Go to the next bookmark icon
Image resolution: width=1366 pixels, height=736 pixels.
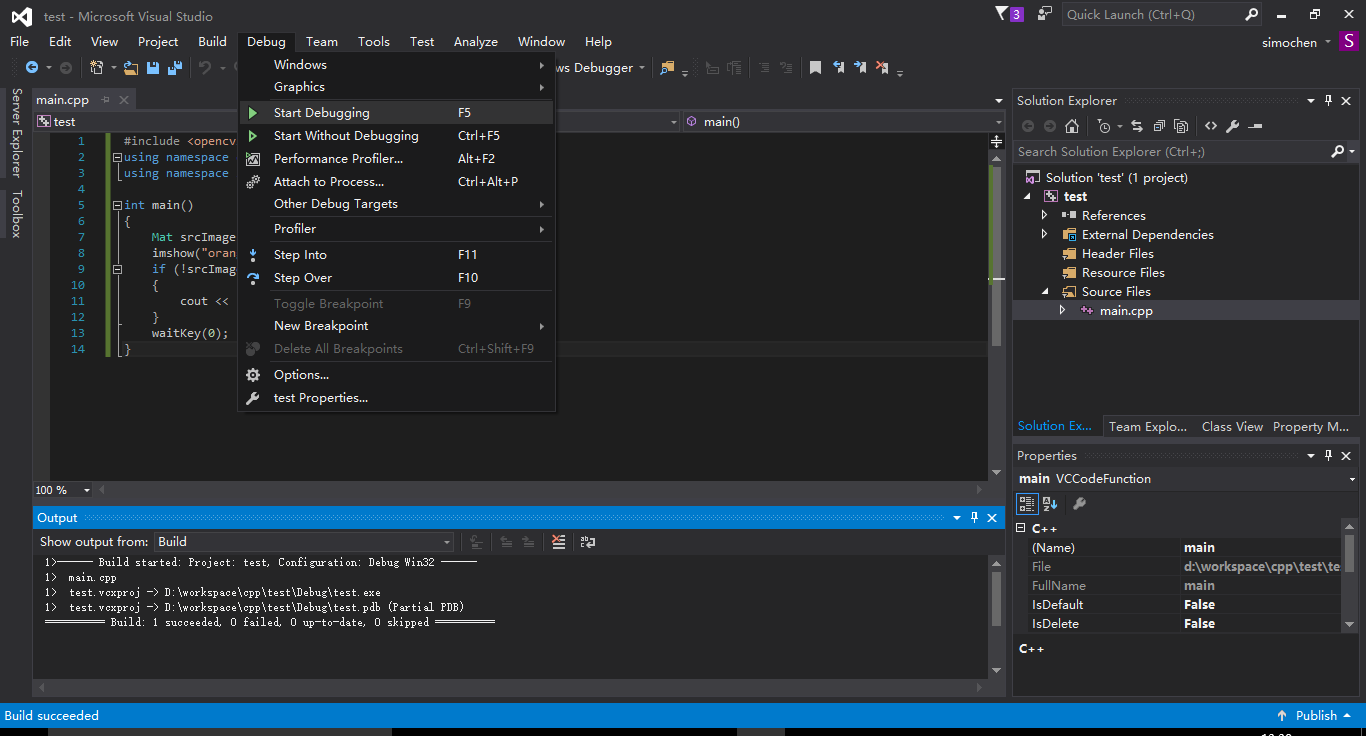(x=860, y=68)
